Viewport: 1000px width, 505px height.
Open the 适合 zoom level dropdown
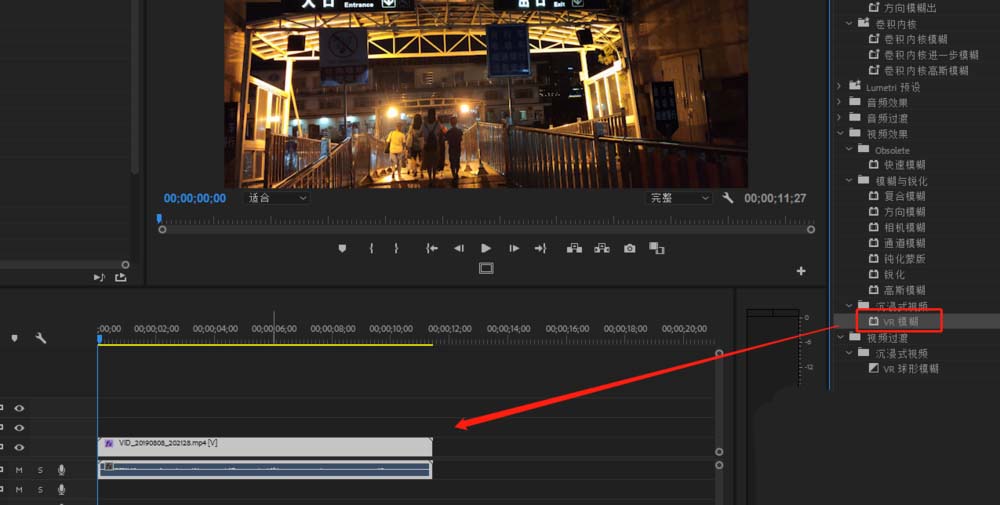point(277,198)
